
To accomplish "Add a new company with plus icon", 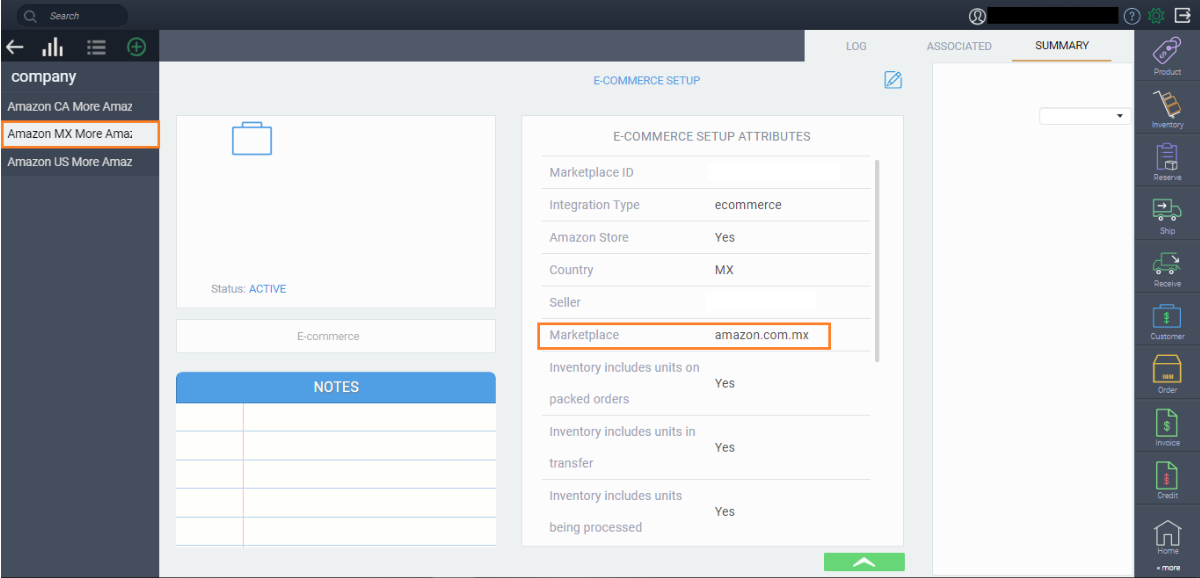I will point(136,47).
